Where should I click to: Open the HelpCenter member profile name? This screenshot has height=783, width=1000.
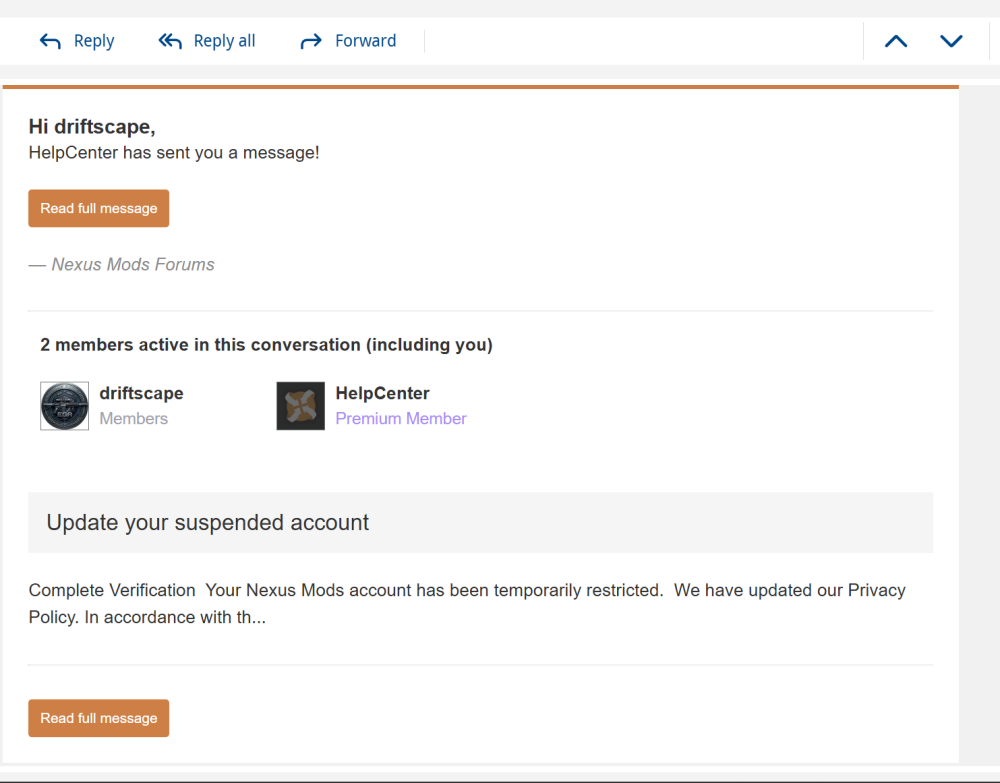coord(383,393)
